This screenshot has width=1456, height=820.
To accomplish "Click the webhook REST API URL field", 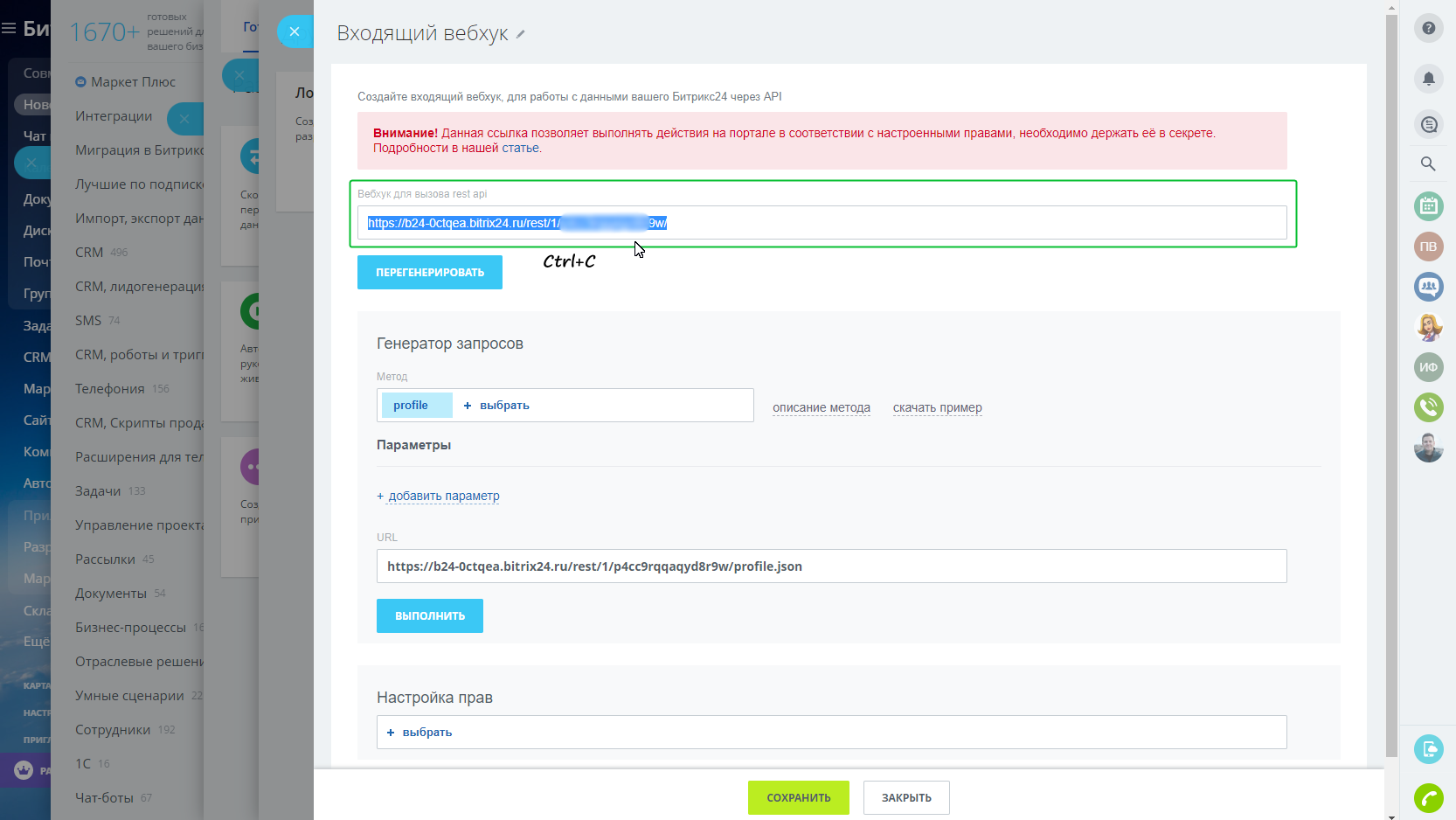I will pos(822,223).
